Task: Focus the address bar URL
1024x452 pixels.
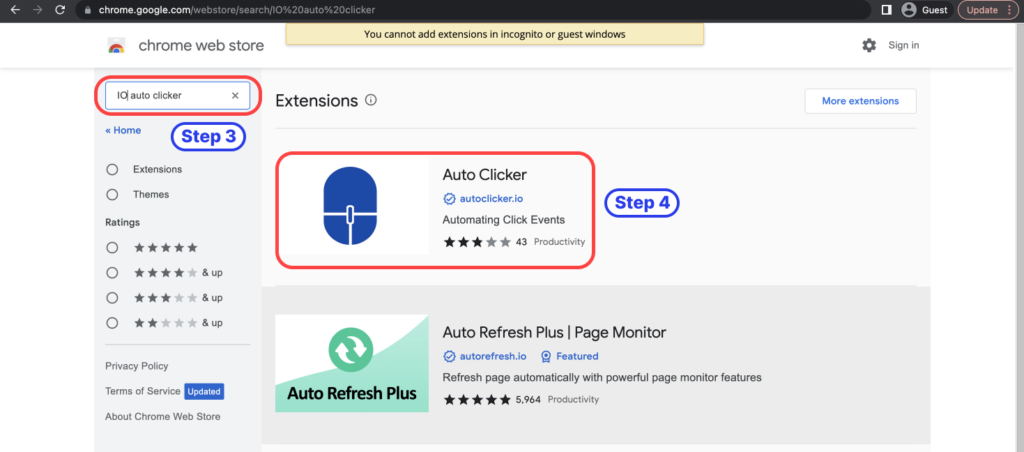Action: coord(236,10)
